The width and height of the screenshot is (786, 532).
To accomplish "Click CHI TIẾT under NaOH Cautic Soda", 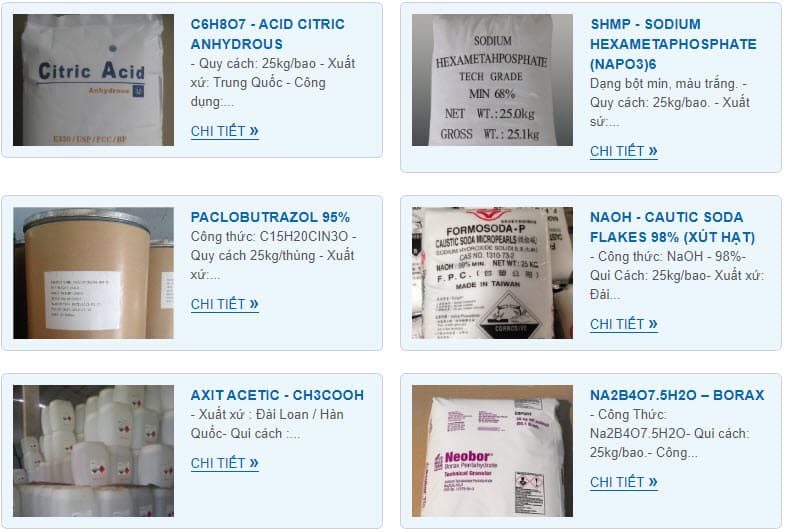I will (624, 324).
